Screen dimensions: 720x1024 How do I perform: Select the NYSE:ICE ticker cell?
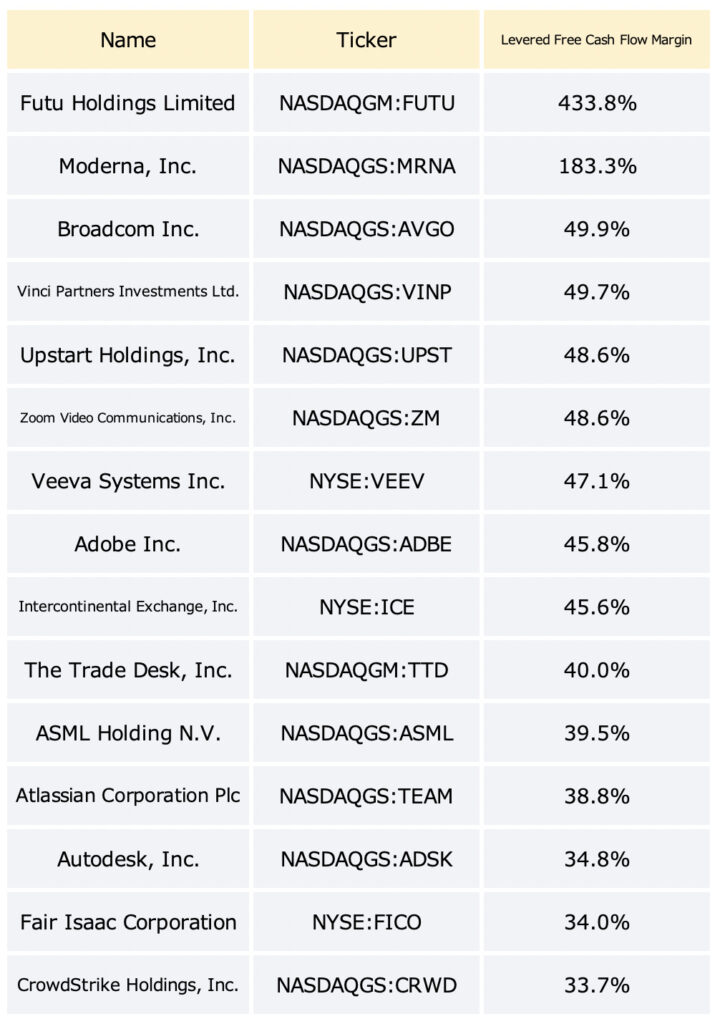point(367,607)
